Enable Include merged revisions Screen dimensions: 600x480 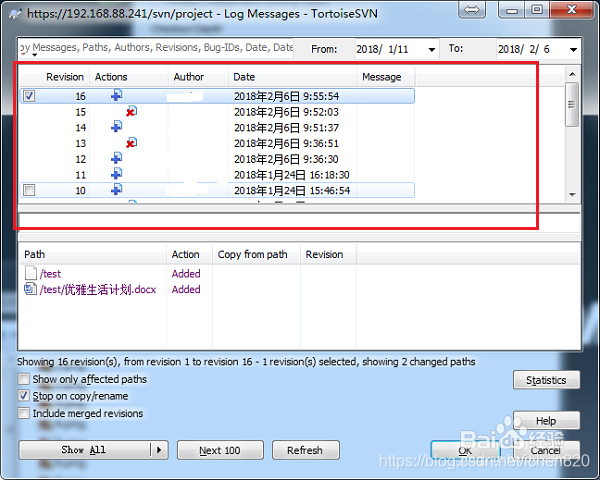tap(24, 413)
